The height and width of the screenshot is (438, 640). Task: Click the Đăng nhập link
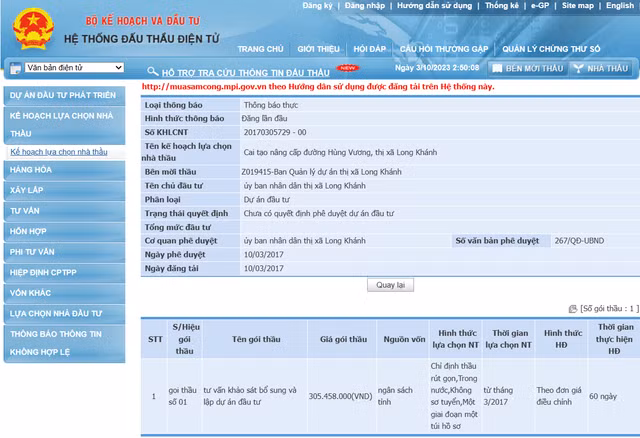click(364, 6)
